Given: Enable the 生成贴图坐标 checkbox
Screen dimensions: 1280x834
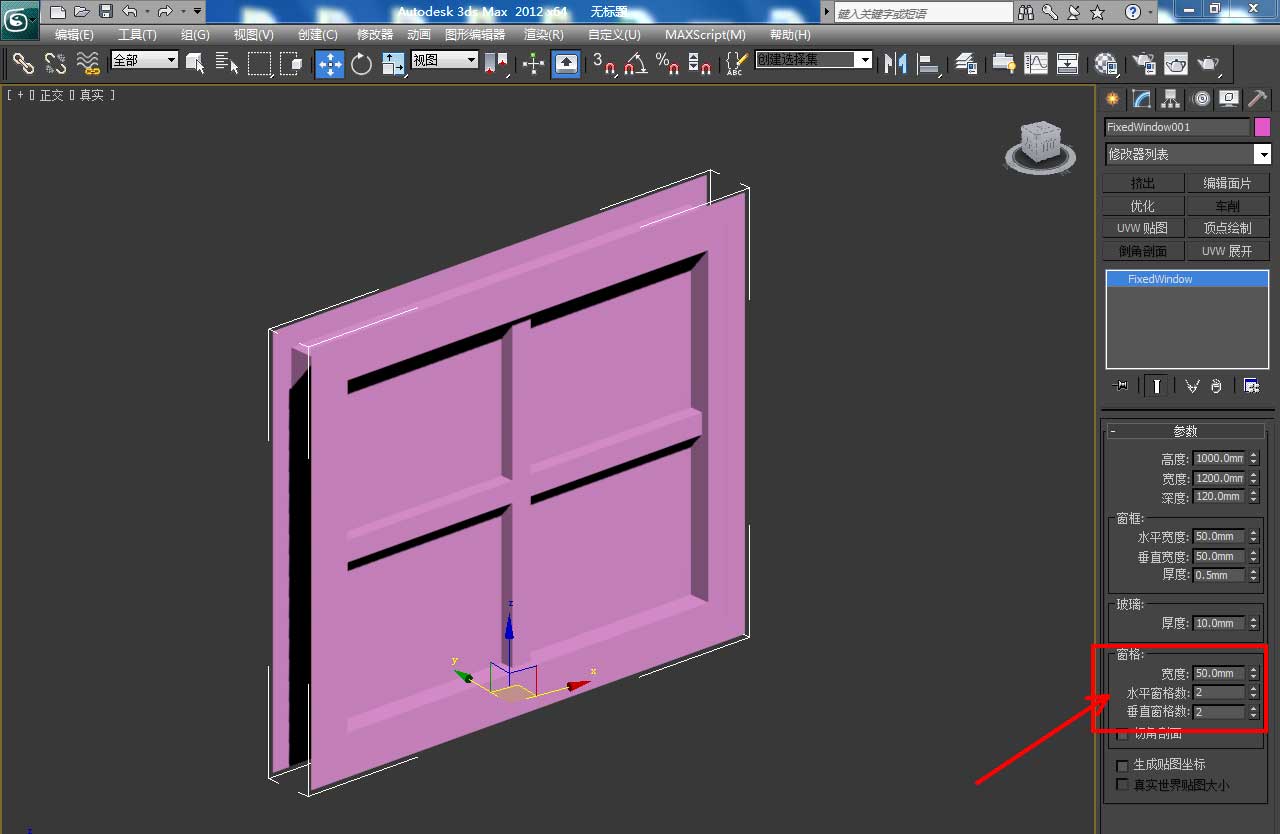Looking at the screenshot, I should [1122, 765].
